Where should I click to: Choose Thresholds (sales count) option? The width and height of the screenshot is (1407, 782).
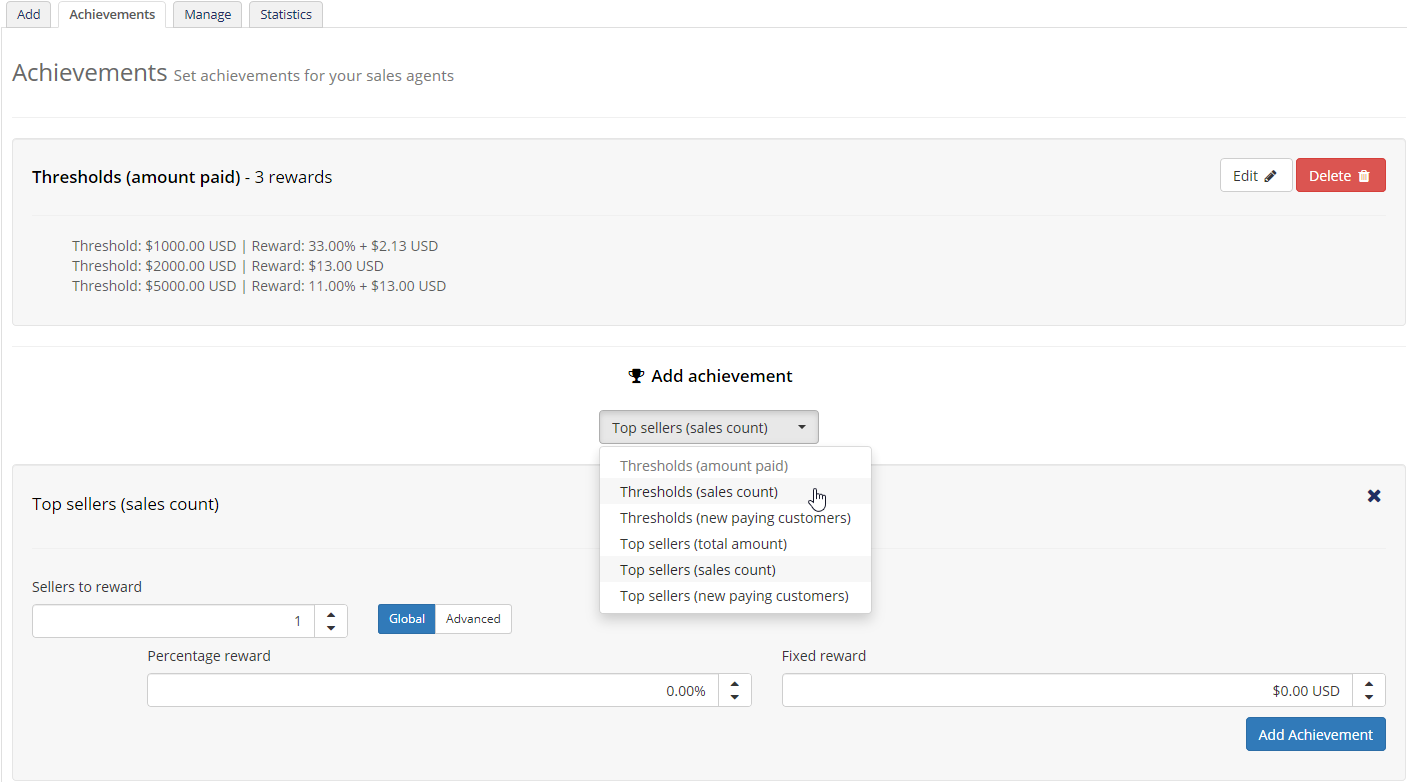[x=735, y=491]
